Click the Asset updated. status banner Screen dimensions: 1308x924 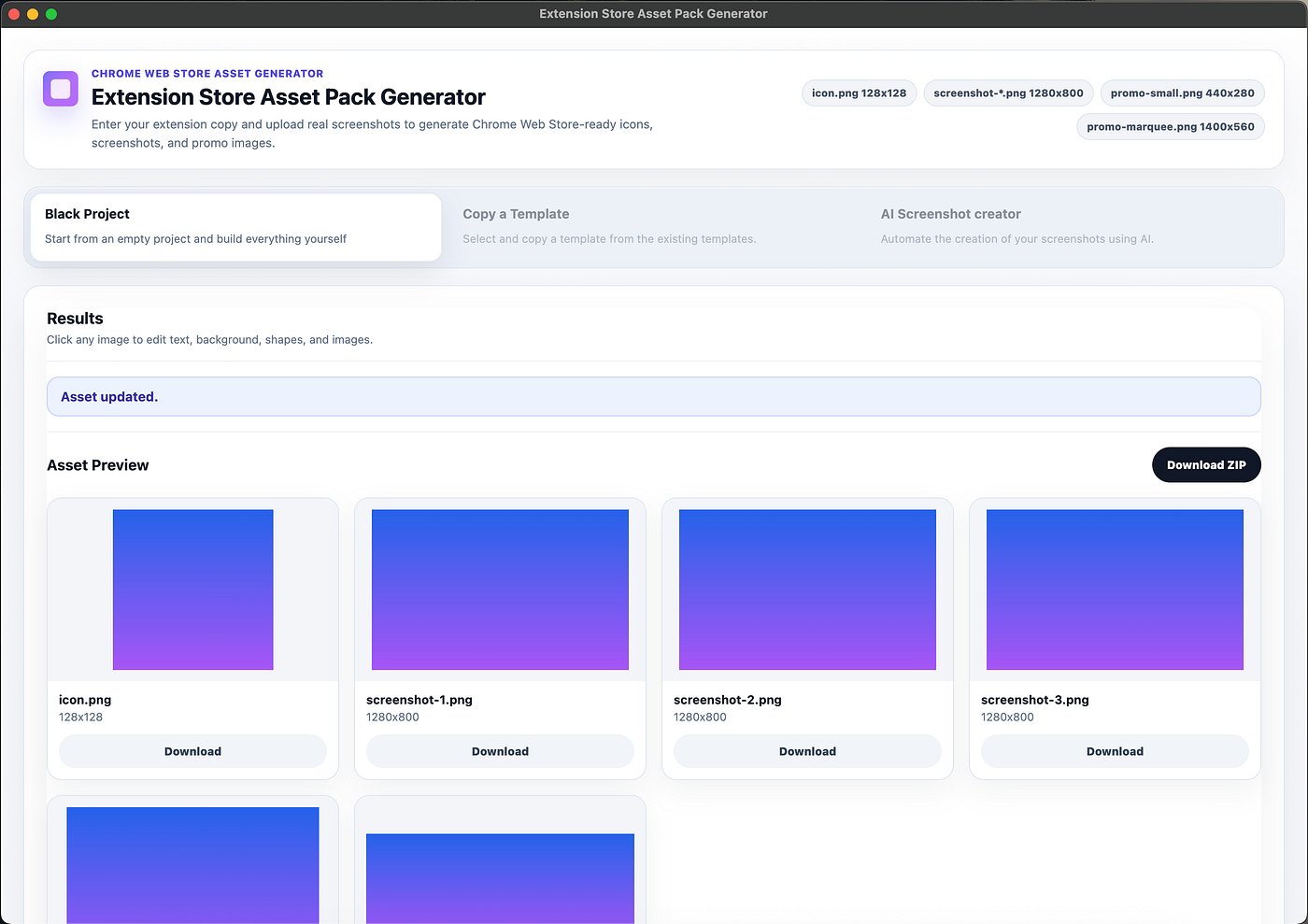coord(654,397)
